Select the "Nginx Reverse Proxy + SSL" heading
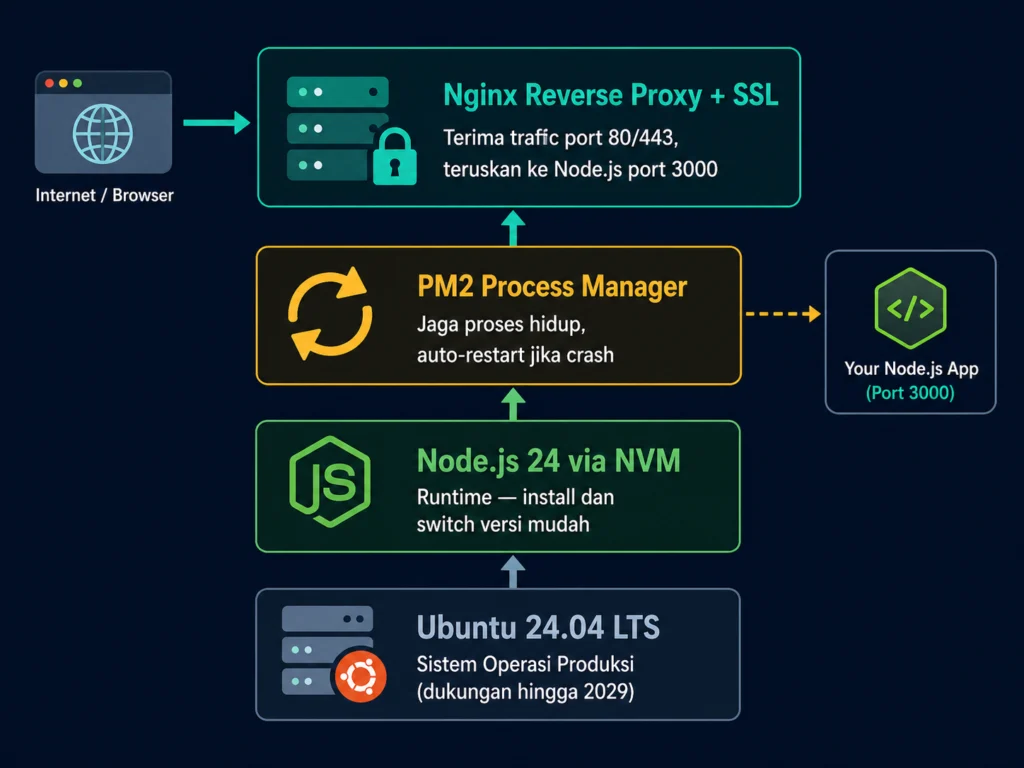This screenshot has width=1024, height=768. coord(611,95)
